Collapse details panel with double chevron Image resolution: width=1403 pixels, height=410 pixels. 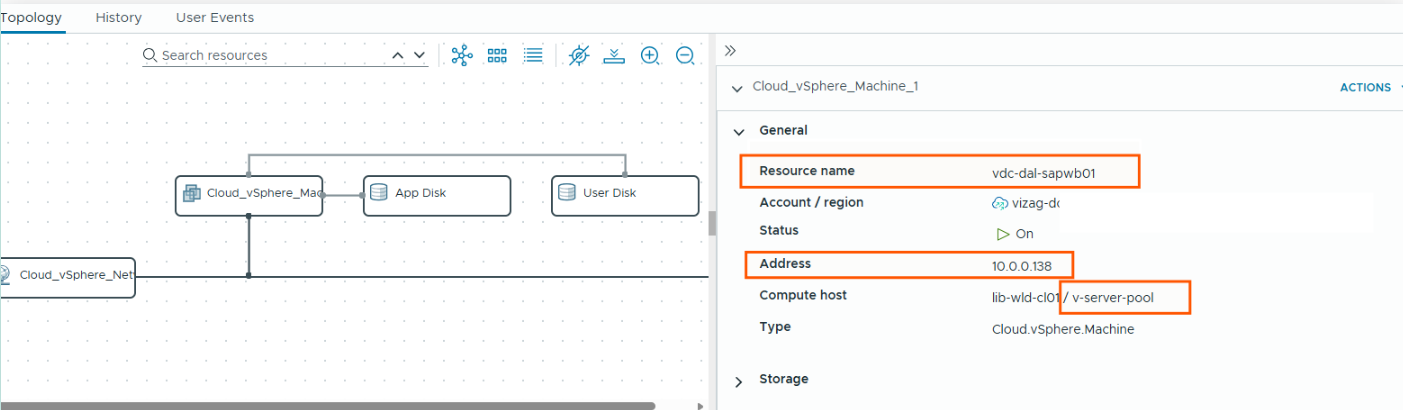730,50
